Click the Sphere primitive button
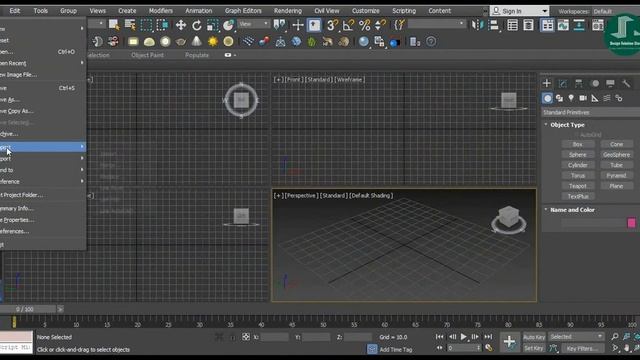The image size is (640, 360). (x=578, y=155)
